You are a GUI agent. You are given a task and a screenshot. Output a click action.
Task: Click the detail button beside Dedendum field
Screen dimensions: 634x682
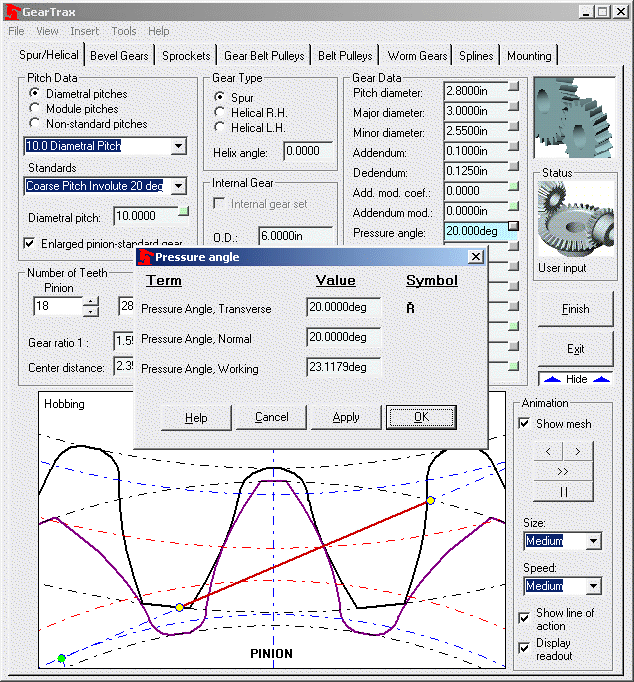point(514,166)
